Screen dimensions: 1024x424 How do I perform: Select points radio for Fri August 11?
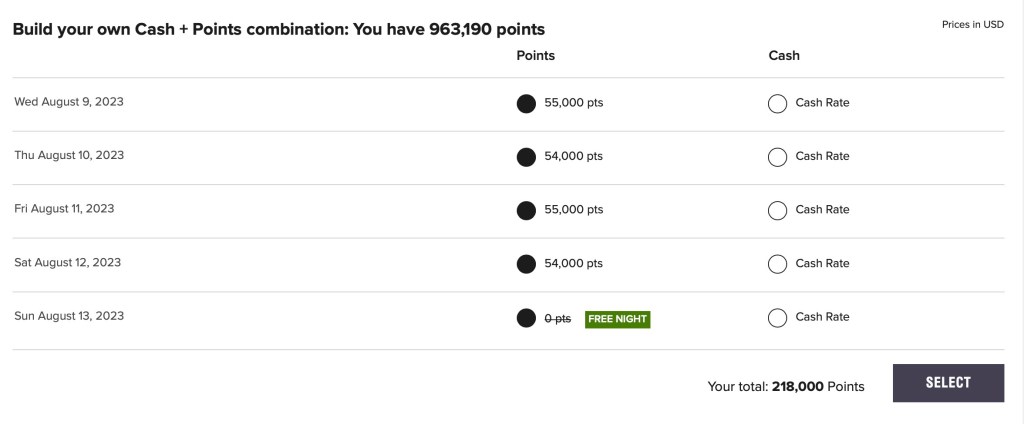point(526,210)
